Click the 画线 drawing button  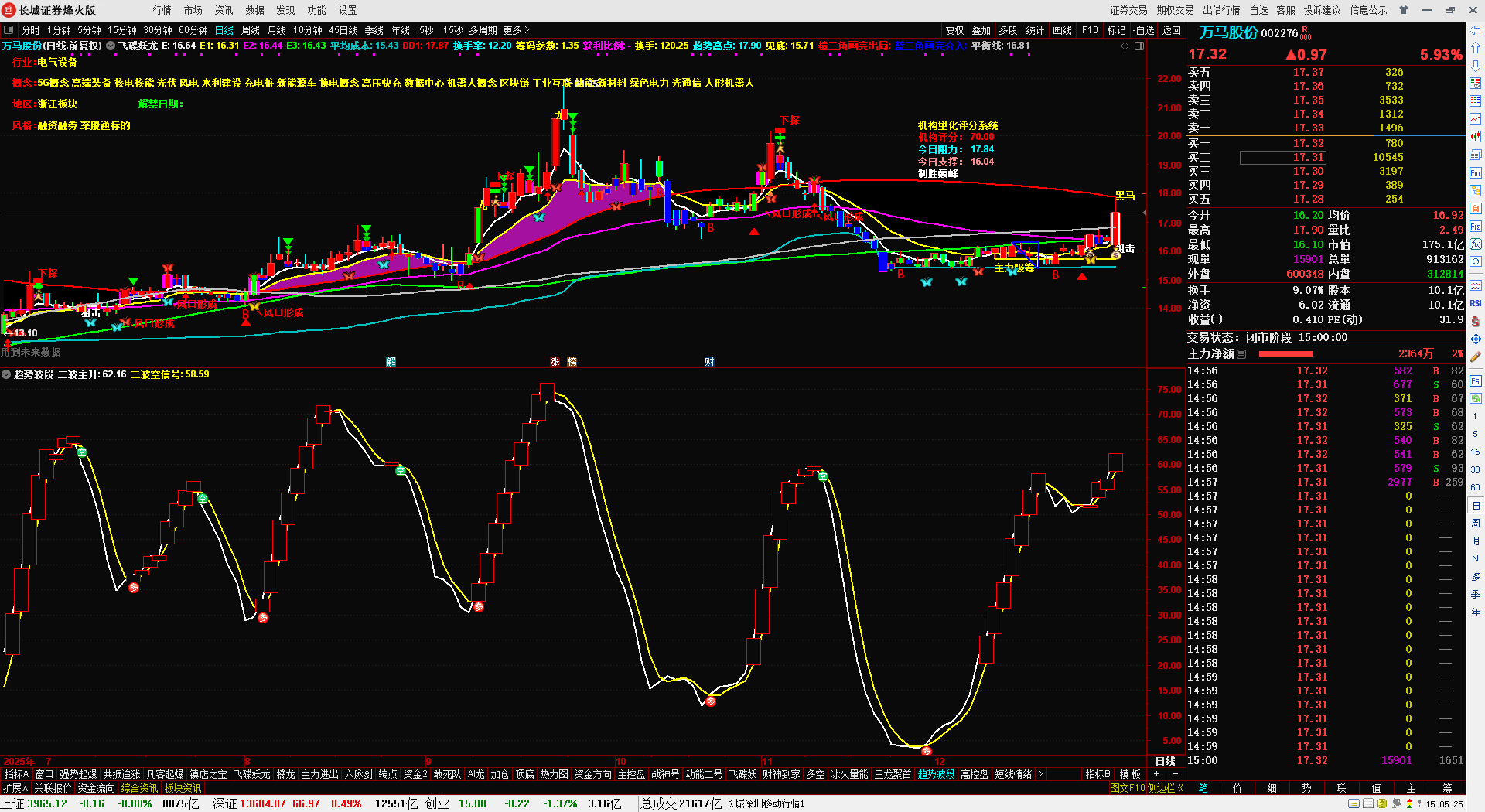pos(1063,30)
